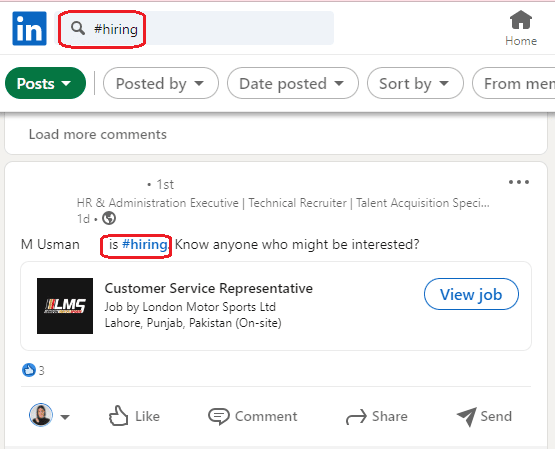The height and width of the screenshot is (449, 555).
Task: Go to Home via house icon
Action: 521,20
